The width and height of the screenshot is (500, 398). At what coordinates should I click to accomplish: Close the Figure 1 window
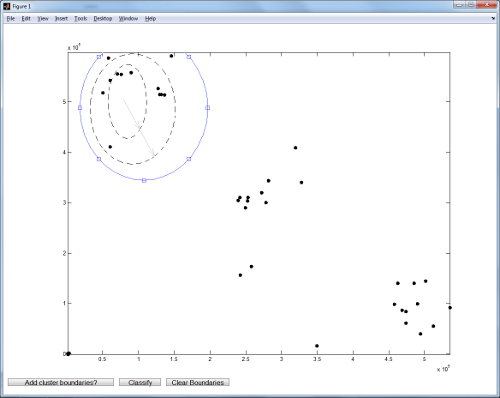click(487, 5)
